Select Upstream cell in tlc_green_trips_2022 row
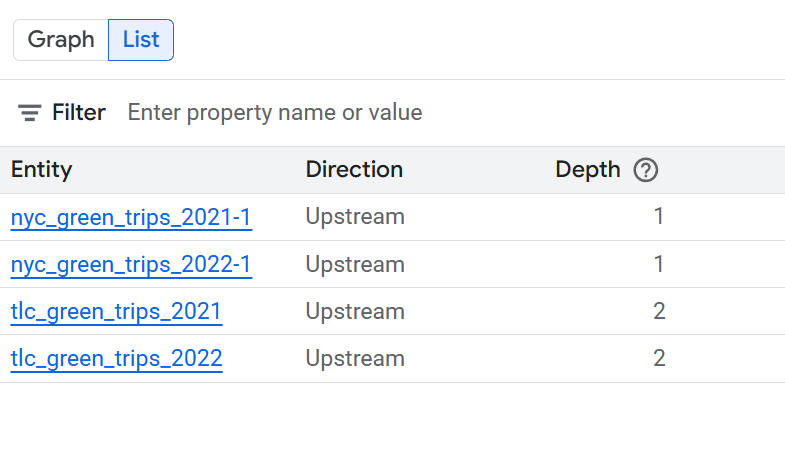Screen dimensions: 785x473 tap(355, 359)
